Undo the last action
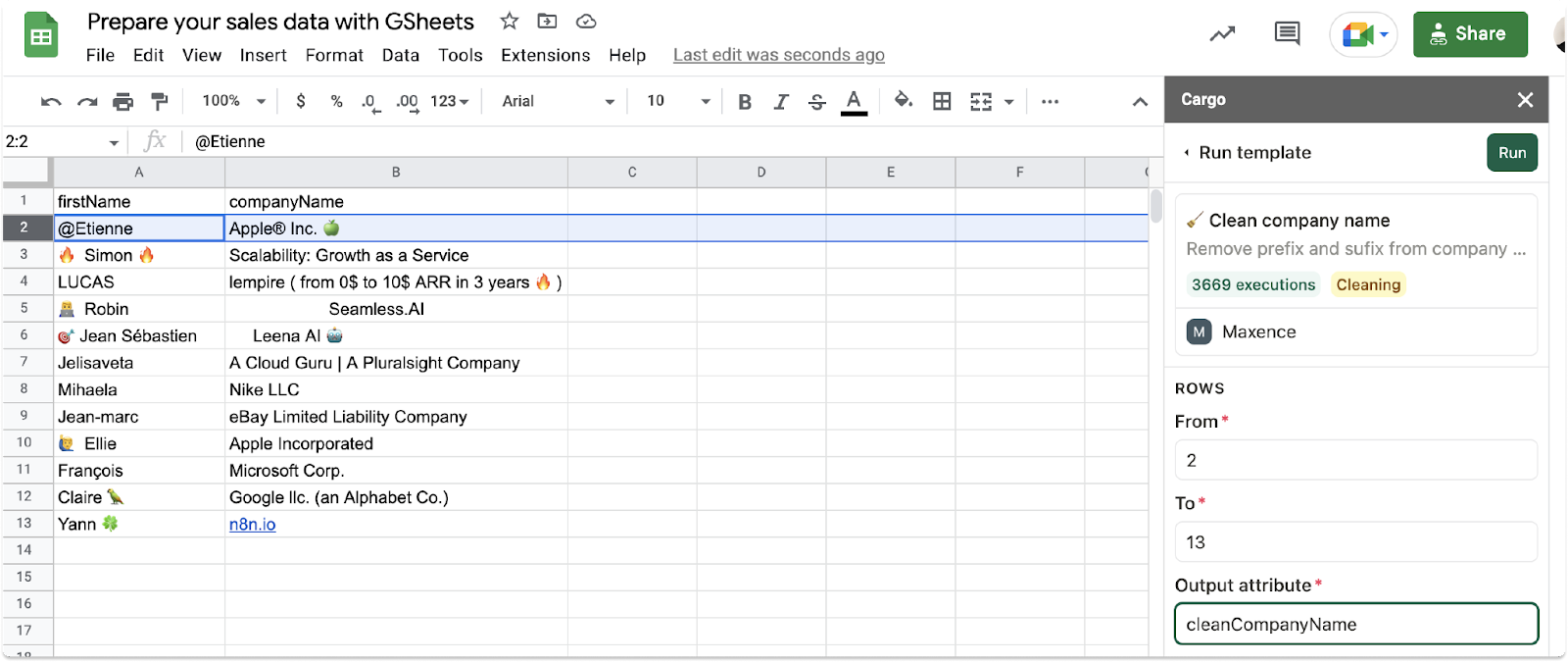This screenshot has width=1568, height=662. point(51,101)
